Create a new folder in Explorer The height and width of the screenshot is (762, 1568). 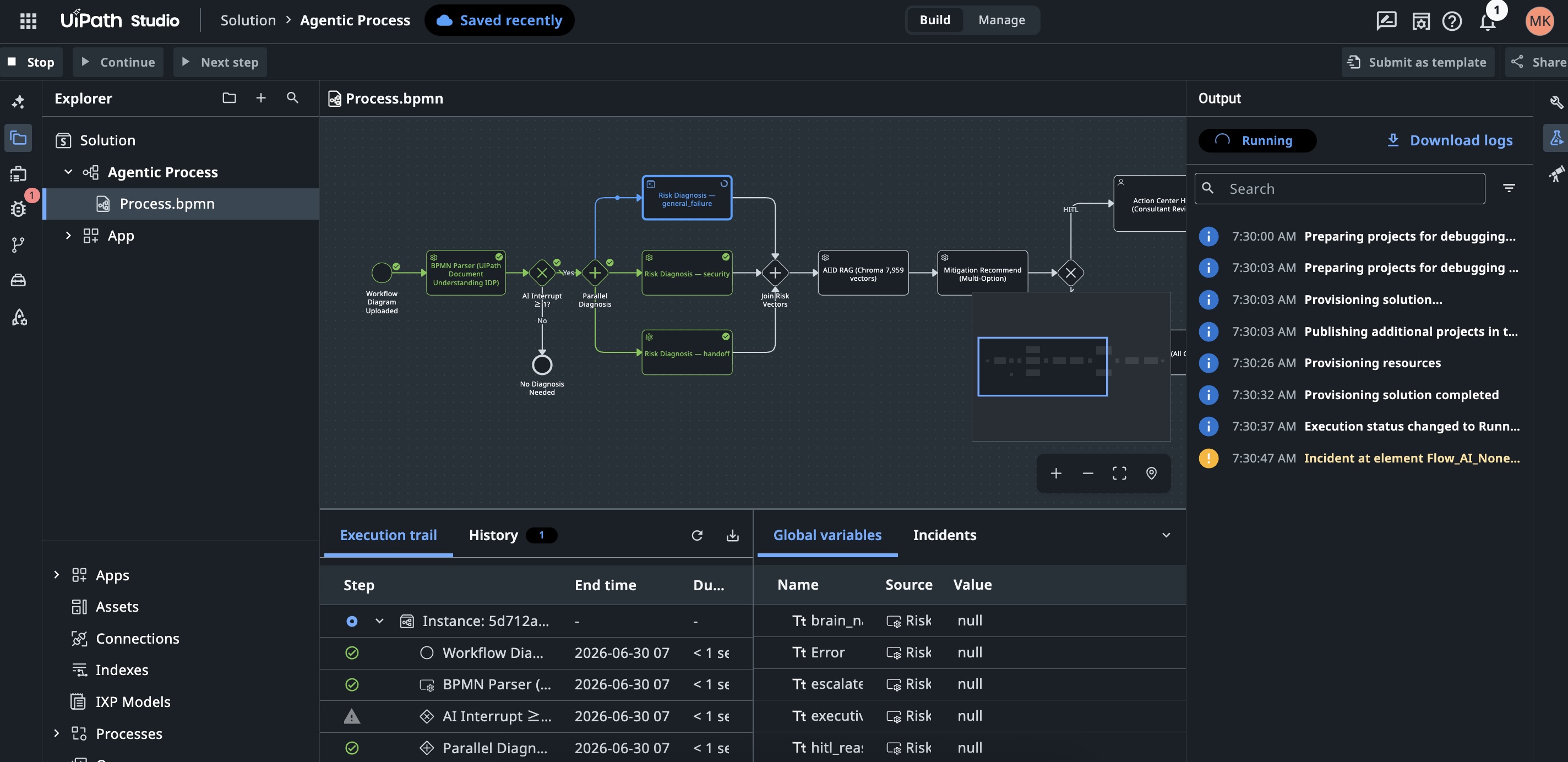[x=229, y=98]
